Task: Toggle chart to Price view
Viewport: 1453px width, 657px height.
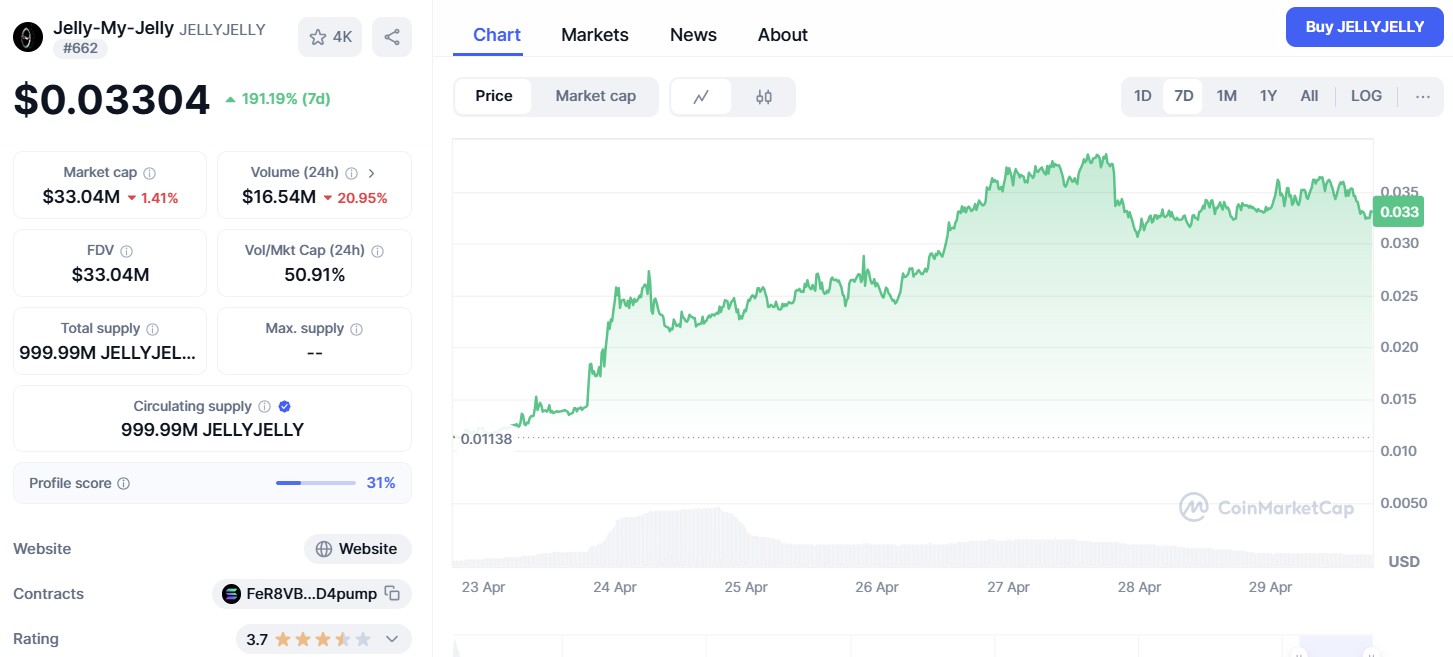Action: [x=494, y=96]
